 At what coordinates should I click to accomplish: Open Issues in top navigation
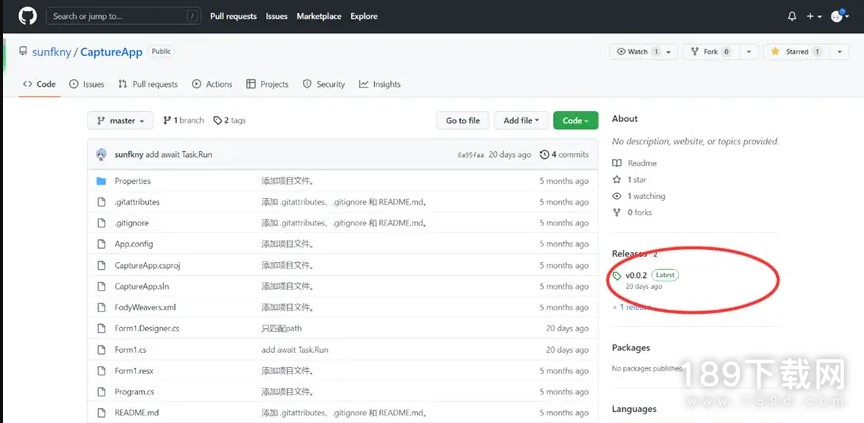click(277, 17)
